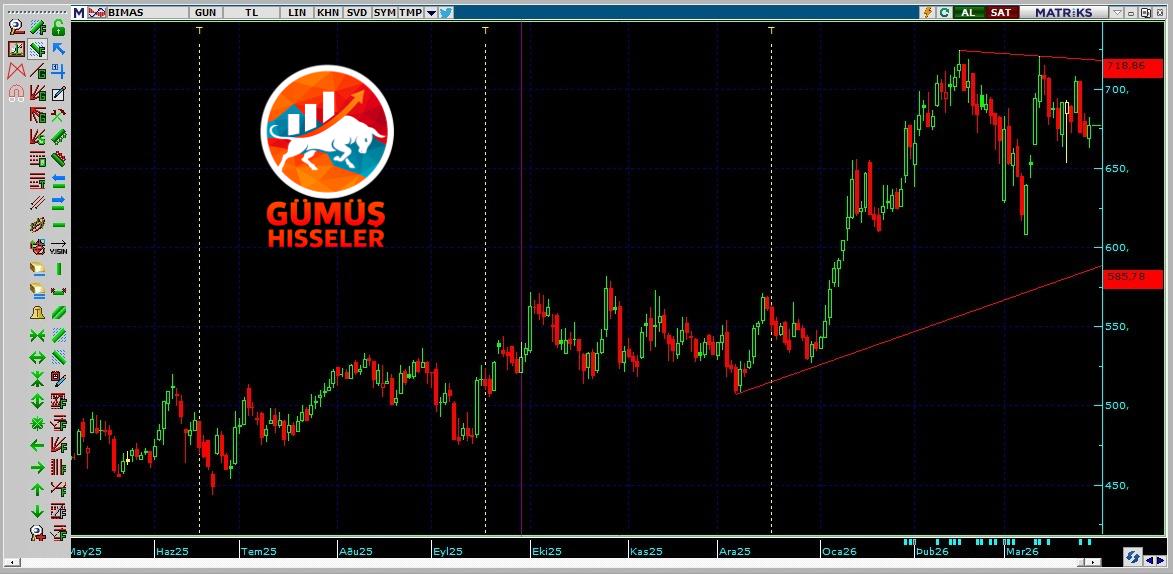Click the Twitter bird icon

[x=446, y=13]
